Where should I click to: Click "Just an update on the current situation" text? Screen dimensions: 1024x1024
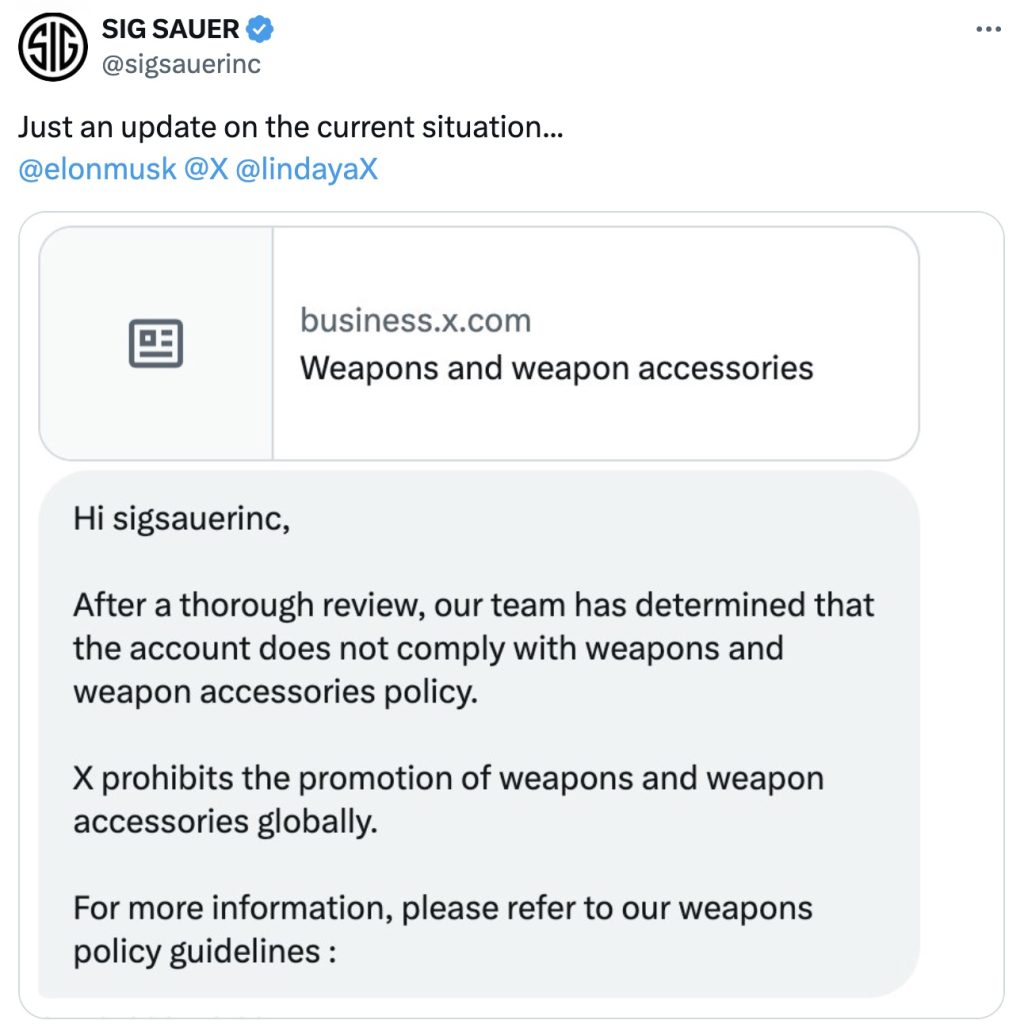pos(290,128)
